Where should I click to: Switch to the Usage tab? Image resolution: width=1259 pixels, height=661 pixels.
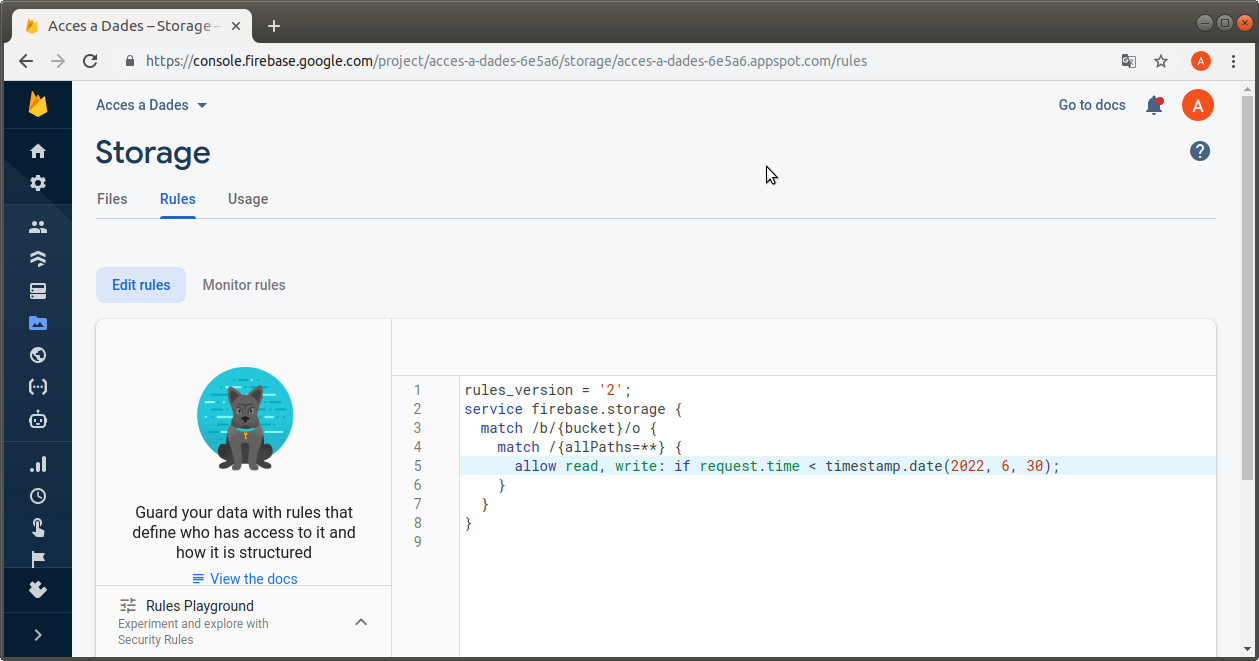(248, 199)
